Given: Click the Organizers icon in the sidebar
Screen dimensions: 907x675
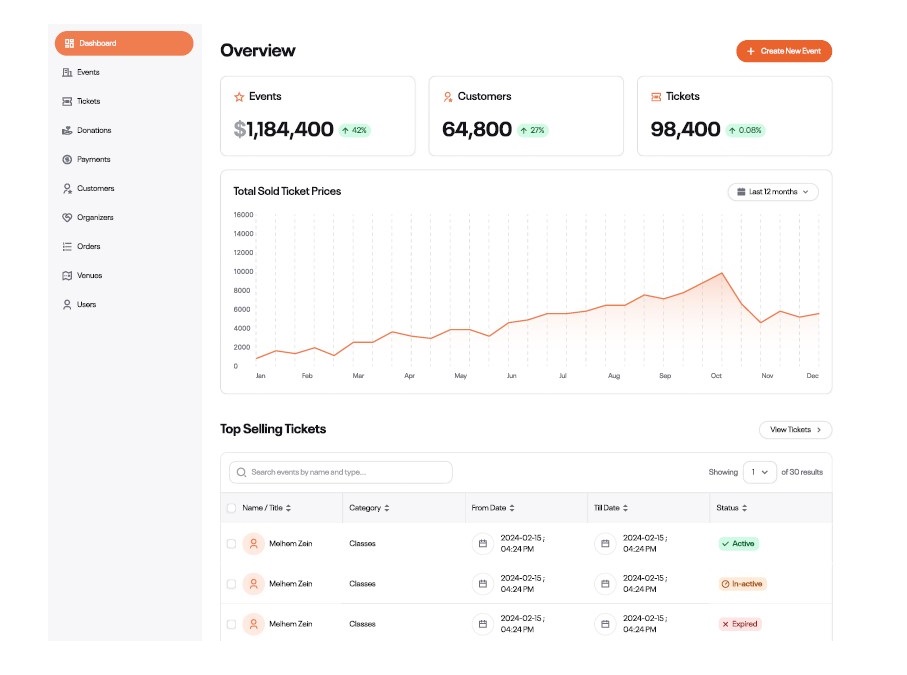Looking at the screenshot, I should tap(67, 217).
